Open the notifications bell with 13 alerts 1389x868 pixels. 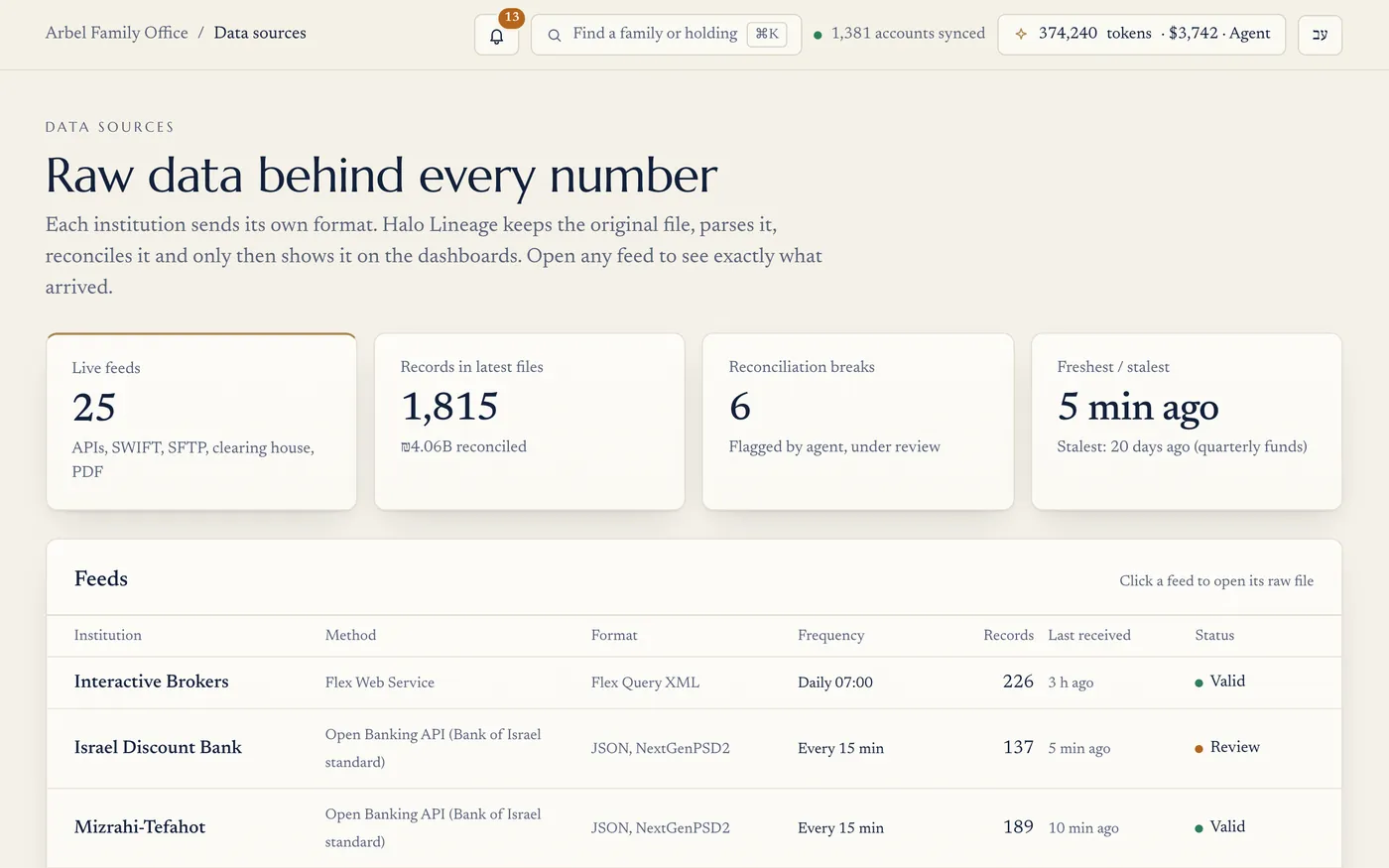pyautogui.click(x=496, y=36)
